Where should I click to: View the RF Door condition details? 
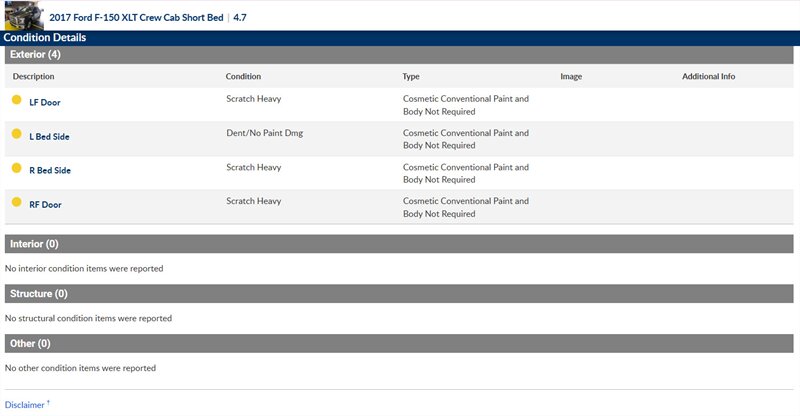(45, 204)
